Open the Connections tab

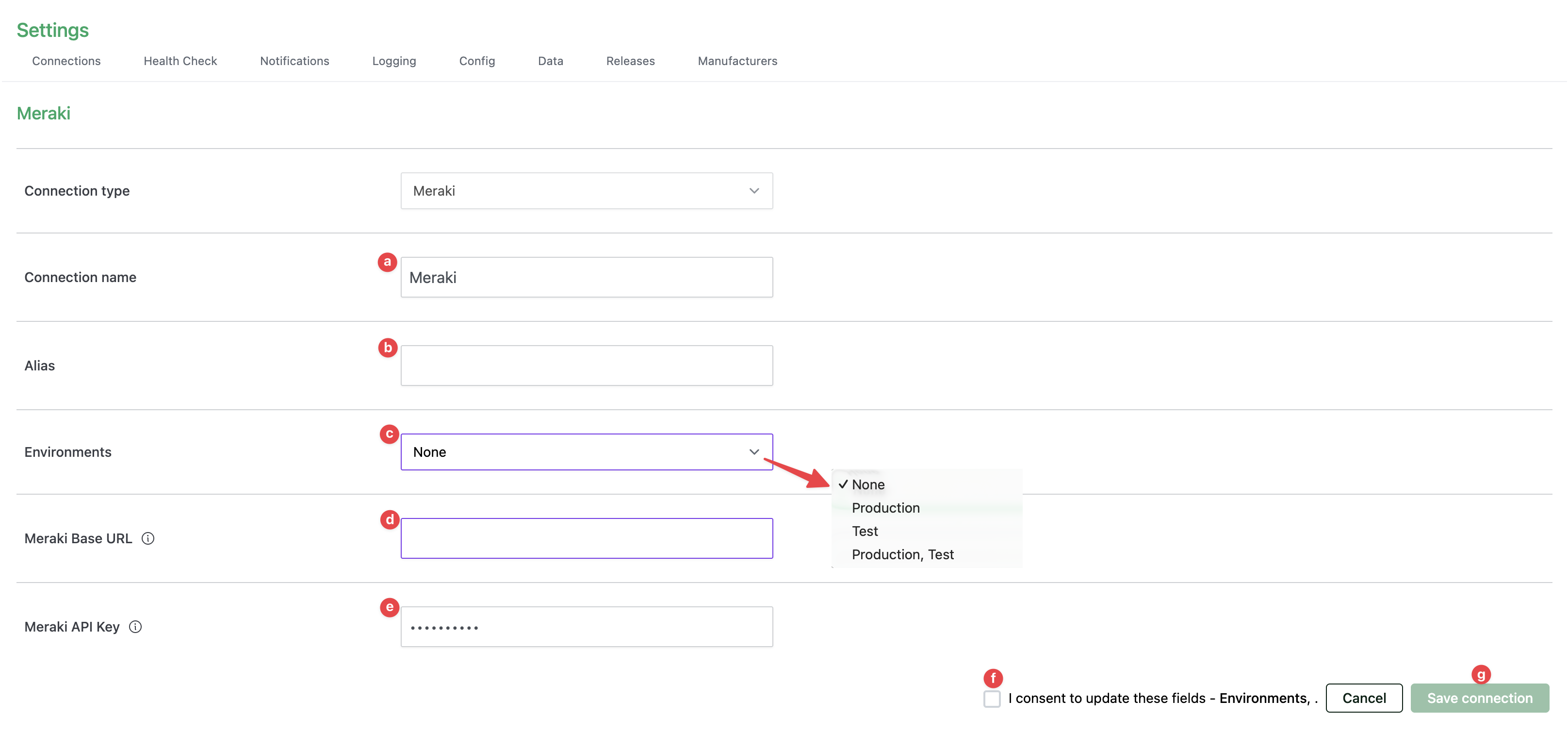coord(66,61)
